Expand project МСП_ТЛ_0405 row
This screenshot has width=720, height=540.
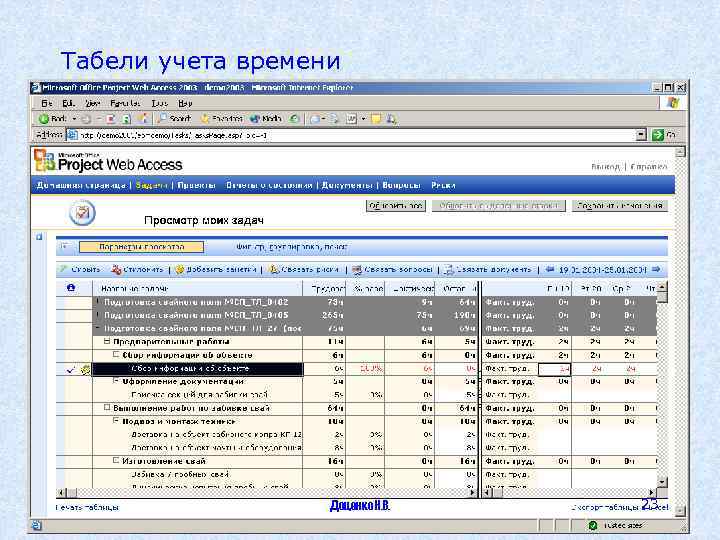pos(97,315)
